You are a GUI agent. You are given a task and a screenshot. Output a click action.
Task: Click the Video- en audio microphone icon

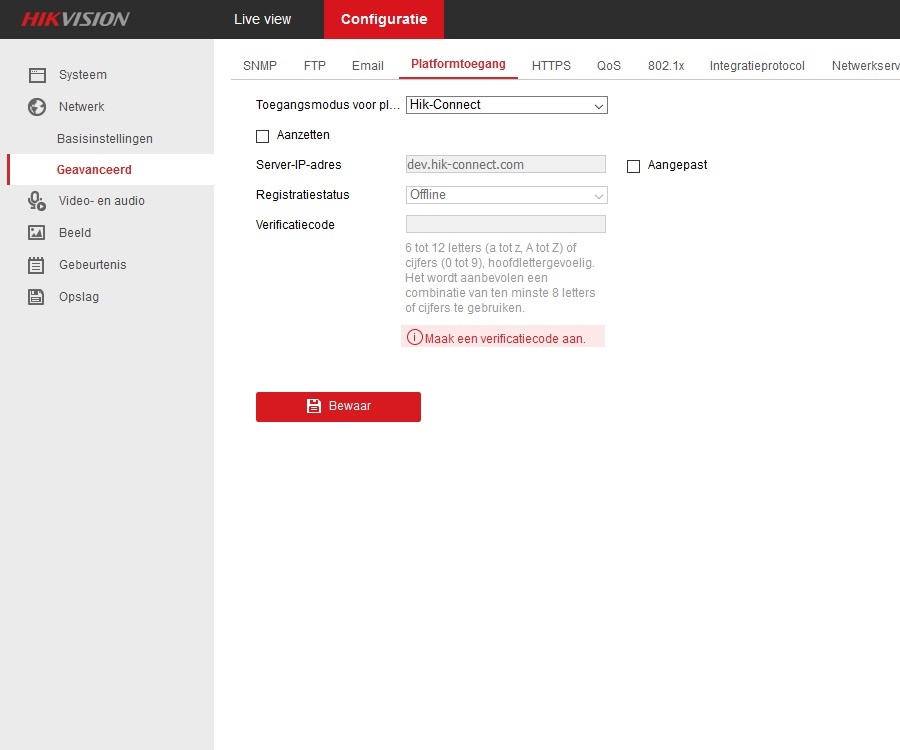(x=37, y=201)
